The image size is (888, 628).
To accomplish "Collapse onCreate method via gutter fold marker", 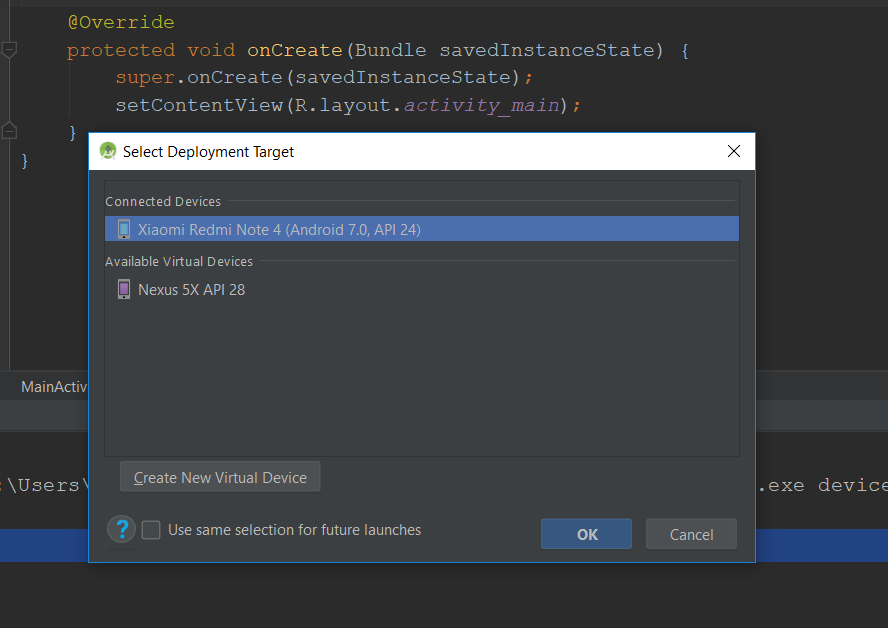I will [x=9, y=50].
